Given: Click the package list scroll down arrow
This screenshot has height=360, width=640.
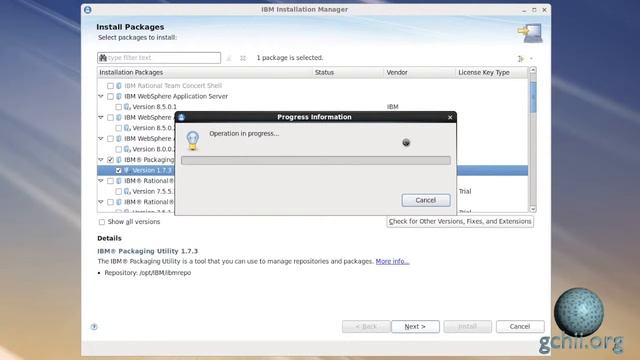Looking at the screenshot, I should (533, 209).
